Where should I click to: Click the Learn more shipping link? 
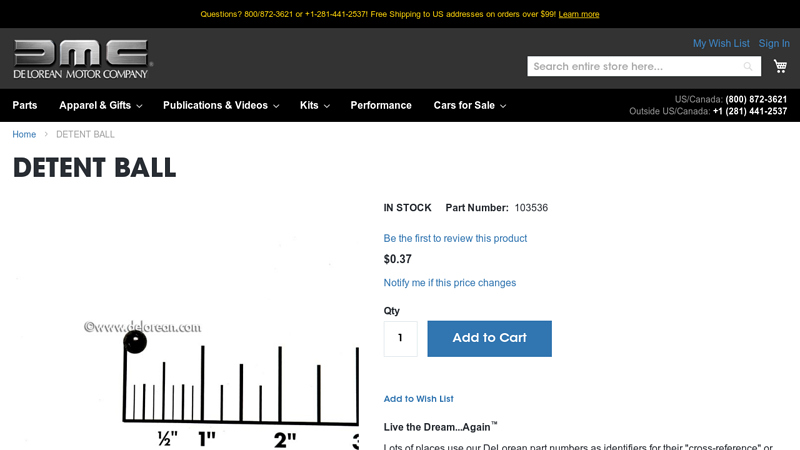pos(579,14)
